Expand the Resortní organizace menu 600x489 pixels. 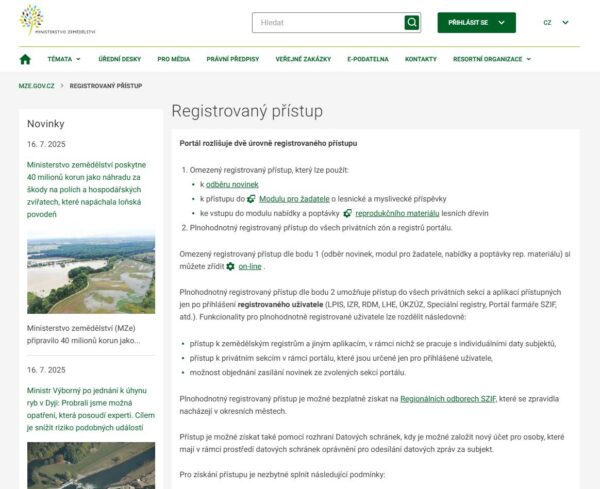click(492, 59)
